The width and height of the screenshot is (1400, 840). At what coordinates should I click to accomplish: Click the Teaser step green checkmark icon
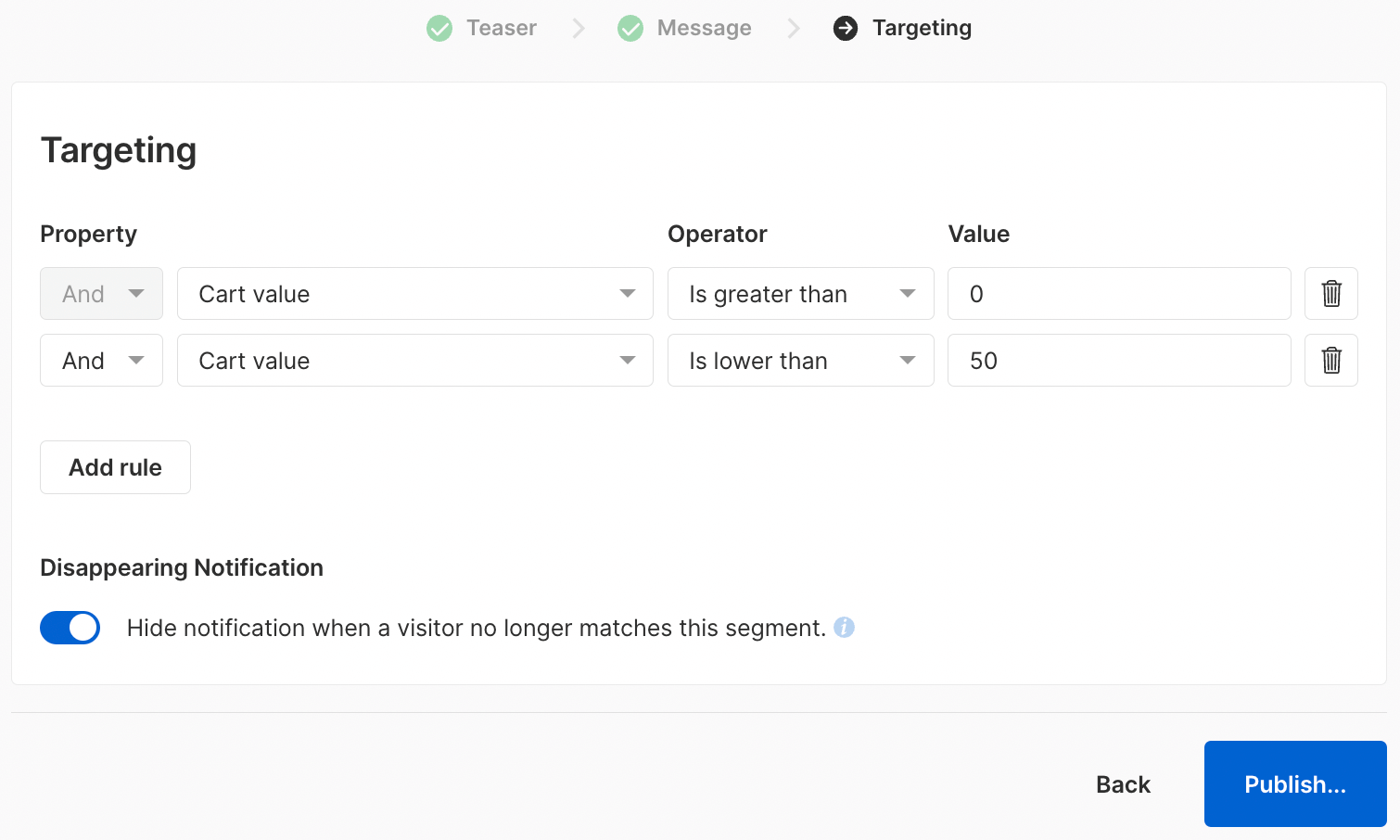pyautogui.click(x=439, y=29)
